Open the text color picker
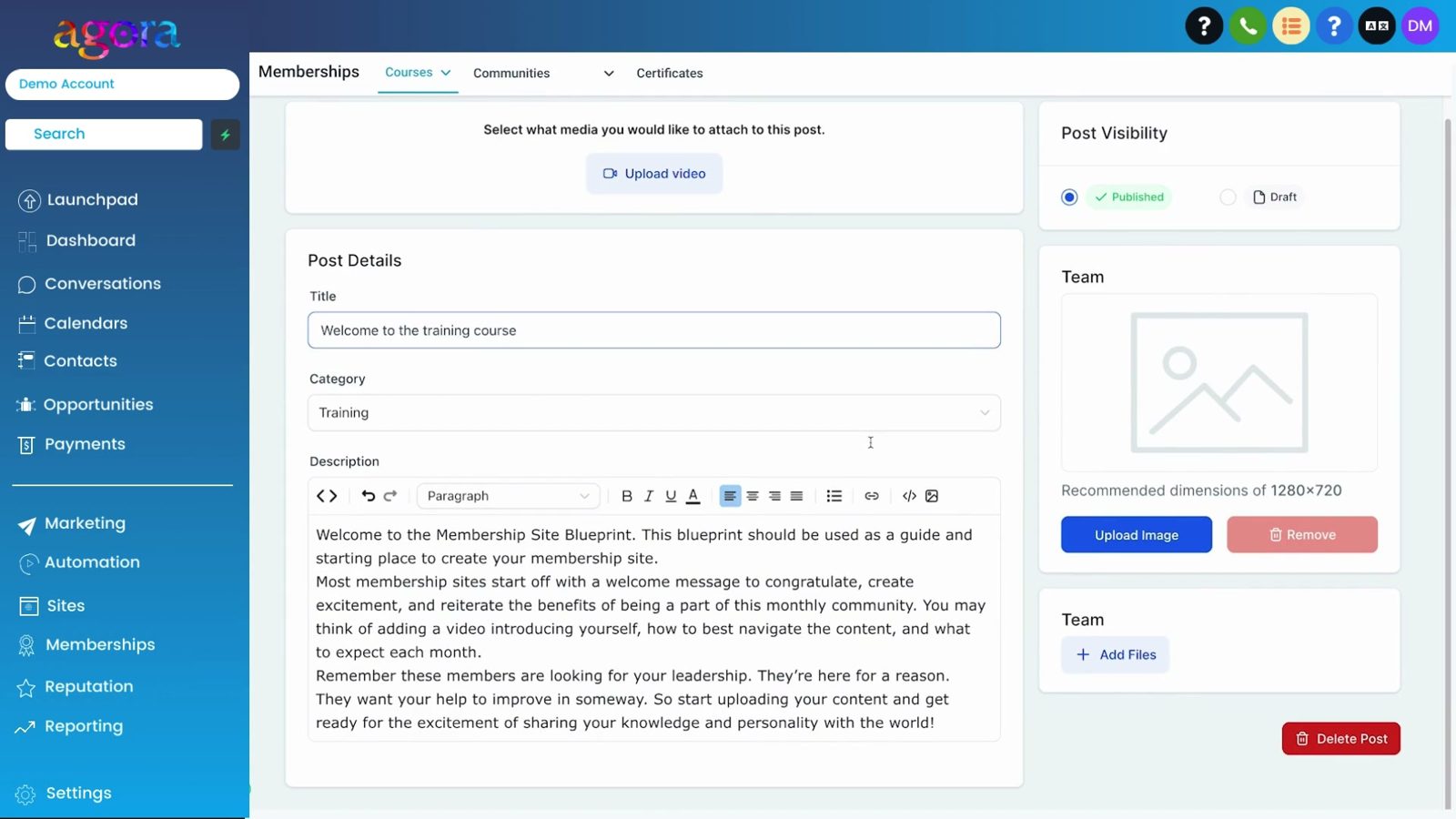The width and height of the screenshot is (1456, 819). pyautogui.click(x=693, y=496)
